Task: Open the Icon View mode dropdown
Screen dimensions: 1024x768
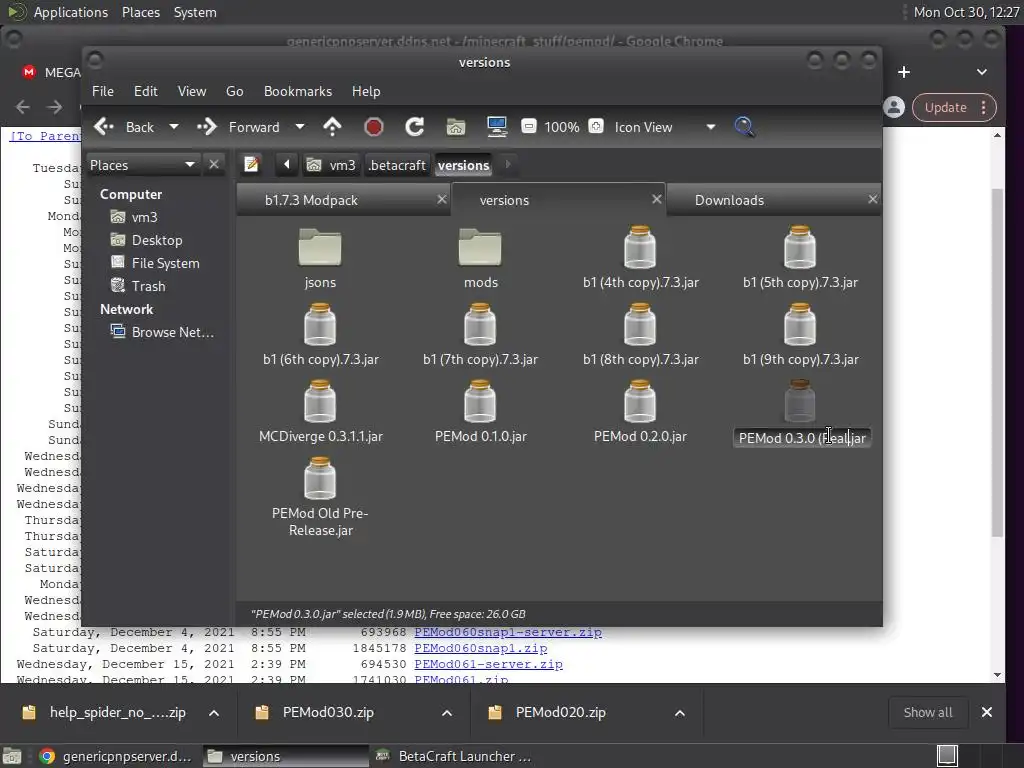Action: point(664,127)
